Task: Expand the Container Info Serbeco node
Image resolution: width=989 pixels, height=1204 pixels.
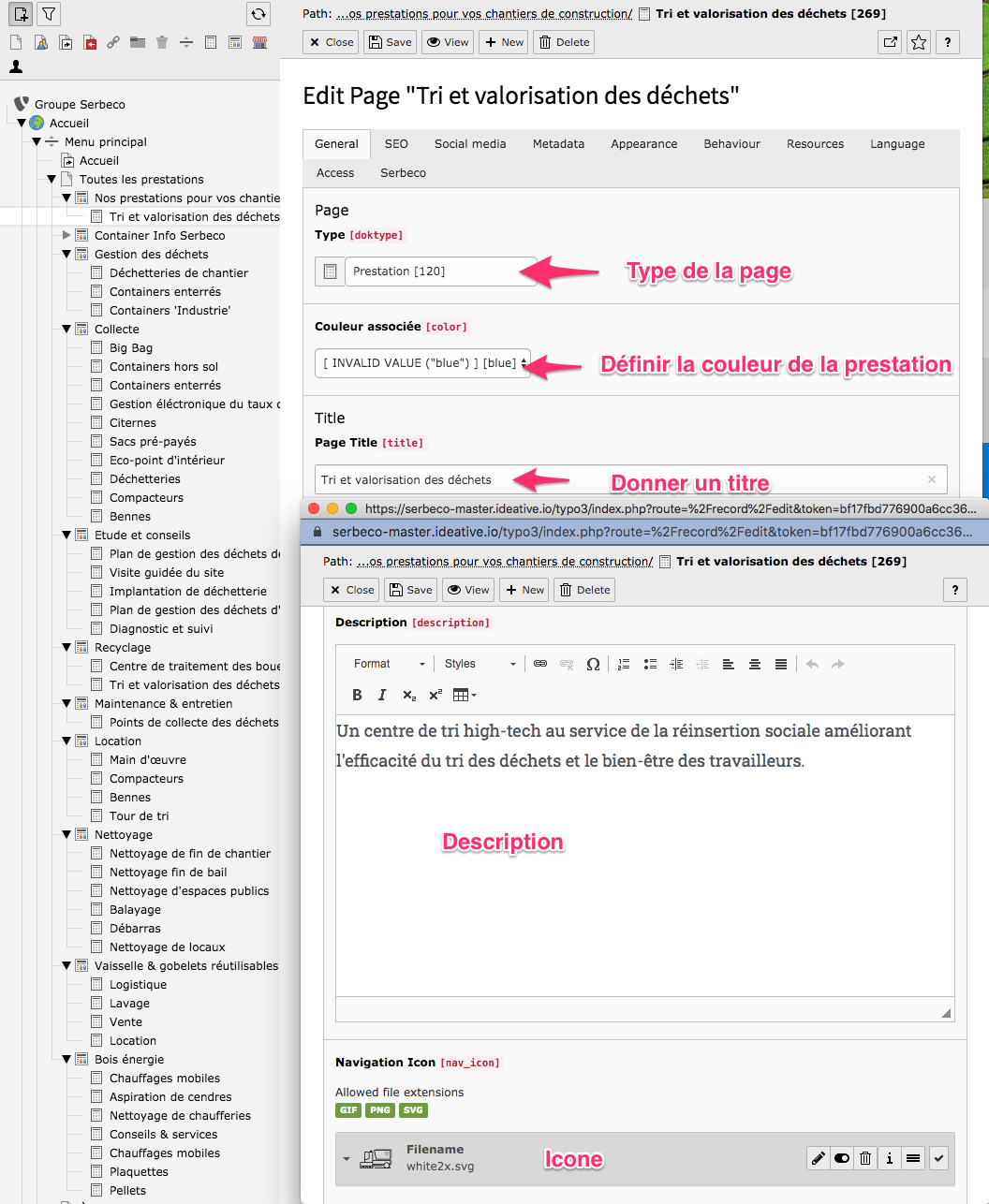Action: [66, 235]
